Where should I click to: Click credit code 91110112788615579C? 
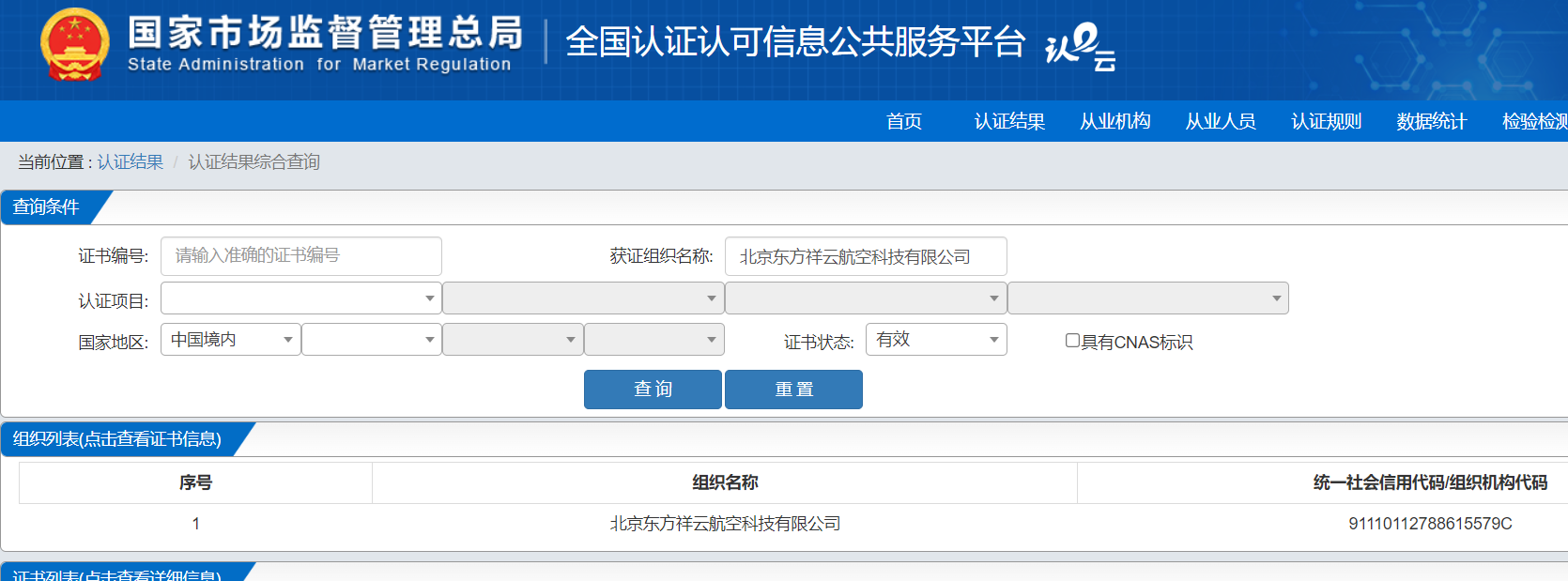[x=1430, y=524]
